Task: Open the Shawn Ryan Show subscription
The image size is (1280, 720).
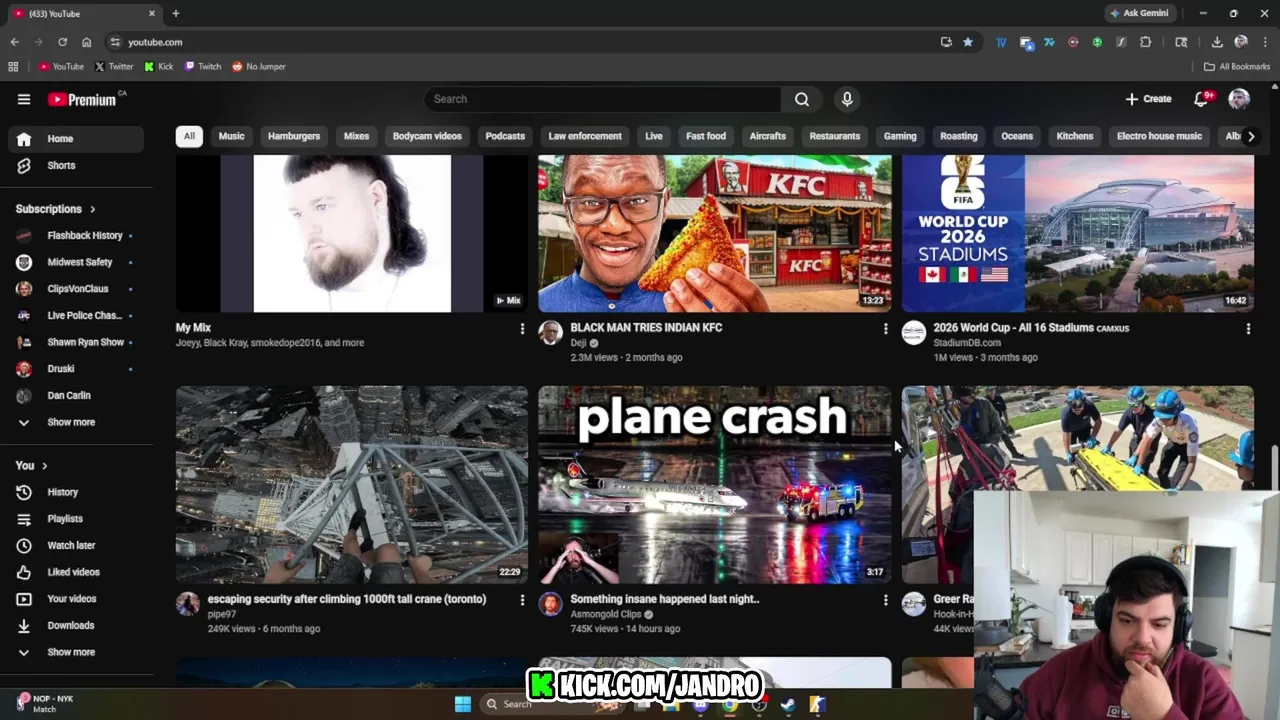Action: tap(76, 342)
